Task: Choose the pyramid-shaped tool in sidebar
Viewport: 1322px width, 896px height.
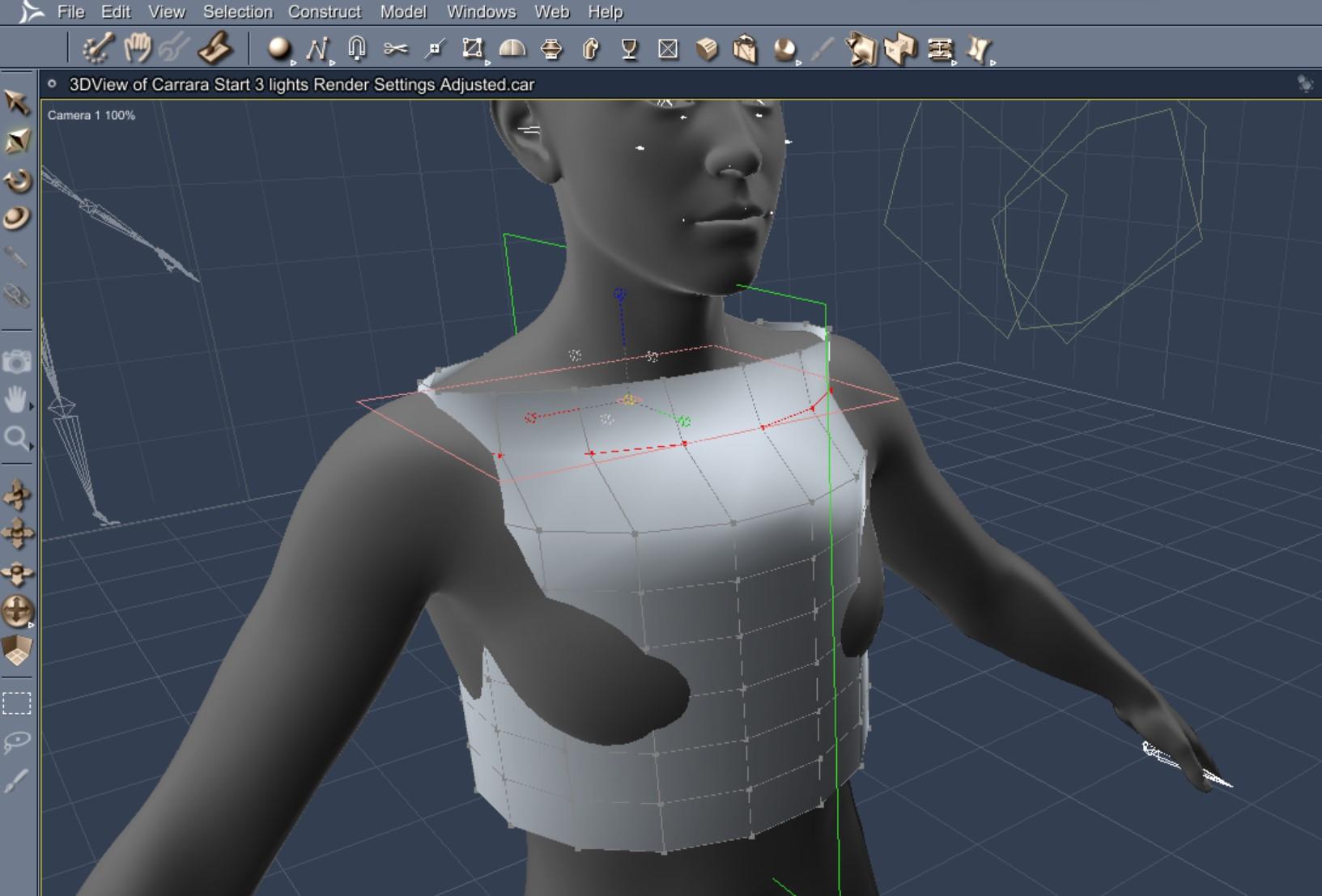Action: tap(17, 141)
